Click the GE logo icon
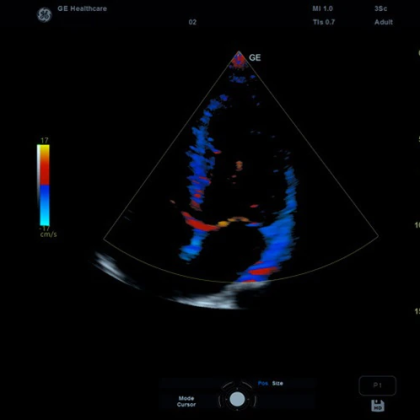The image size is (420, 420). click(44, 15)
